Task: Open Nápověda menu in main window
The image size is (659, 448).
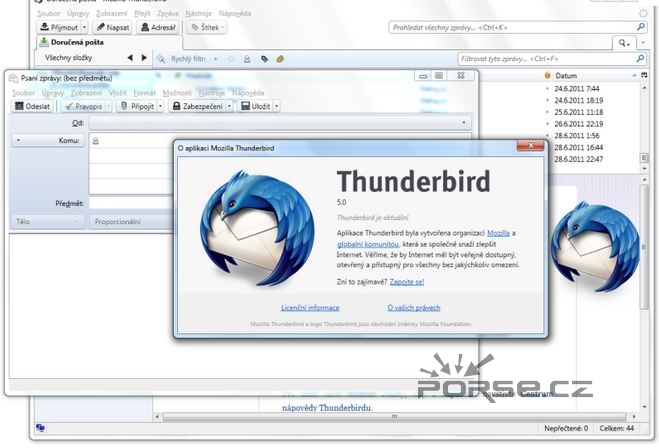Action: pos(235,13)
